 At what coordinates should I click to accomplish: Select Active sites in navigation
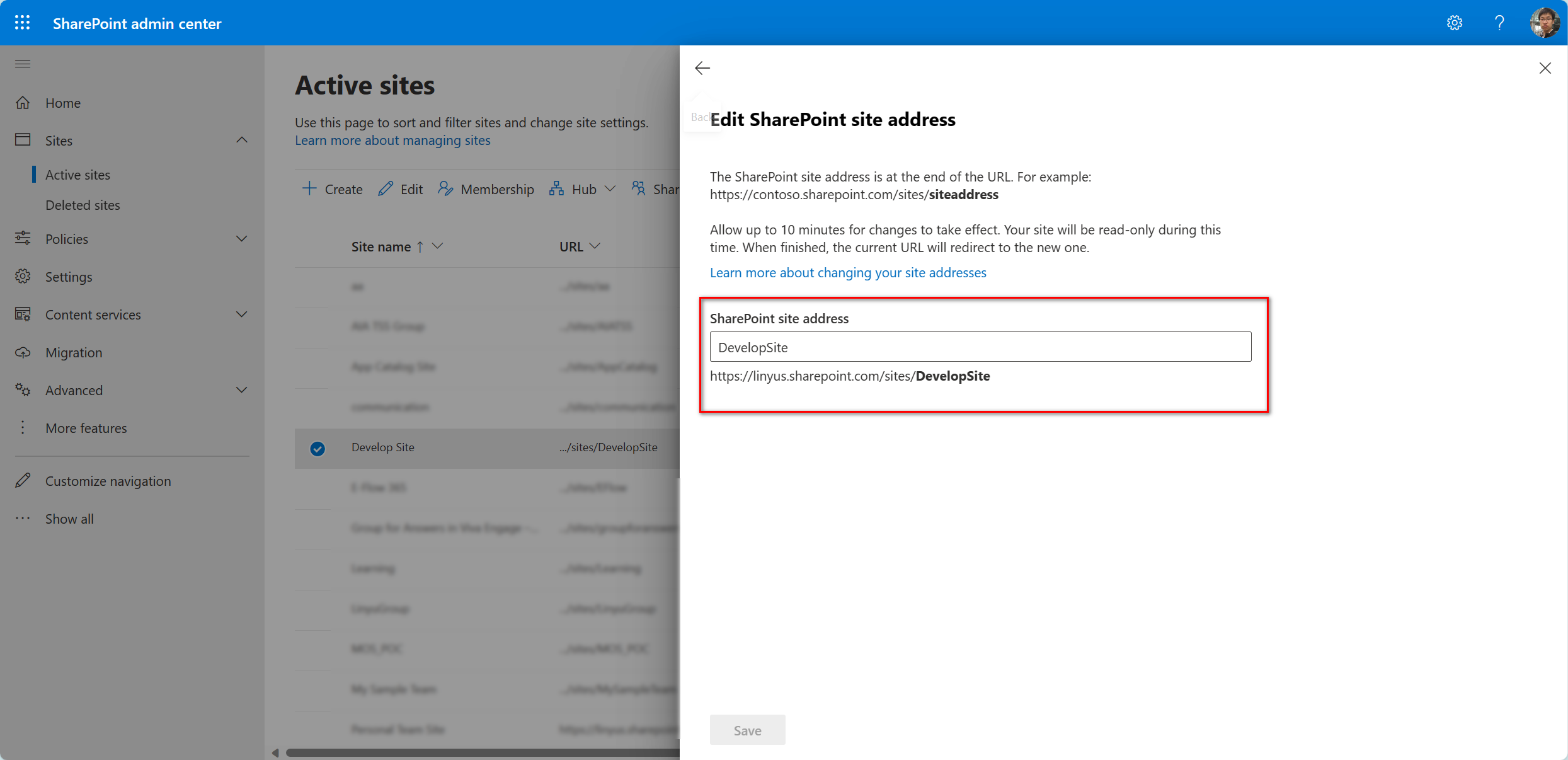point(77,175)
